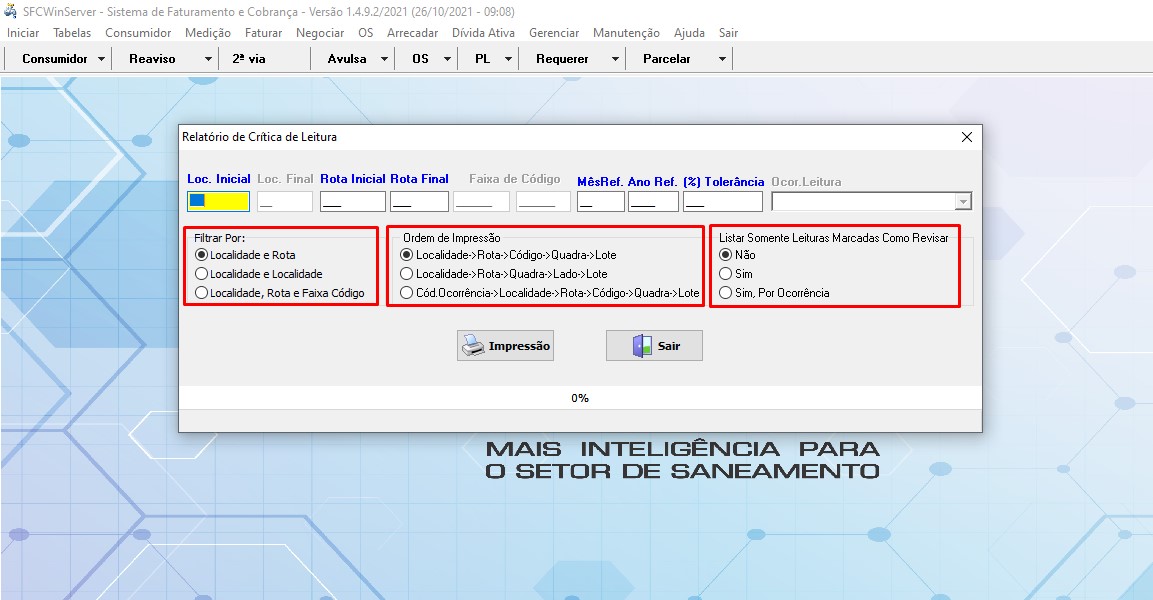Screen dimensions: 1153x600
Task: Select 'Localidade, Rota e Faixa Código' filter
Action: (x=202, y=293)
